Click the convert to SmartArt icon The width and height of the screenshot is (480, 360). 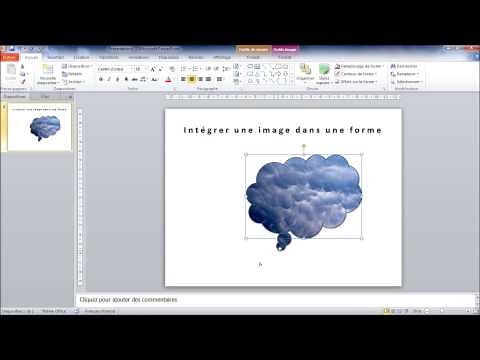click(x=237, y=82)
